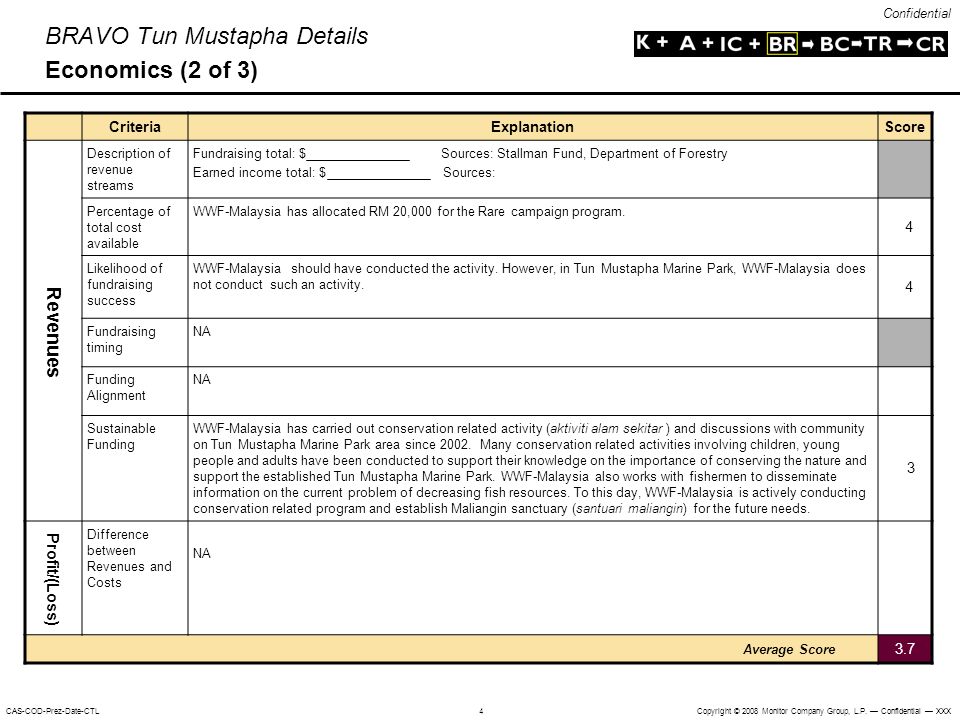
Task: Click the vertical 'Profit/(Loss)' section label
Action: click(53, 579)
